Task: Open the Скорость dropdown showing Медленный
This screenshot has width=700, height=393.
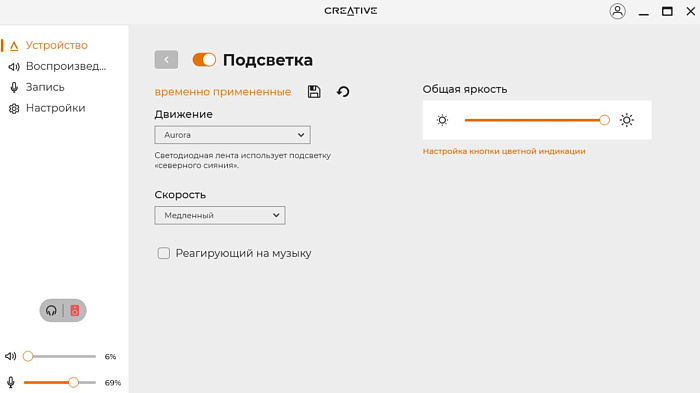Action: tap(220, 215)
